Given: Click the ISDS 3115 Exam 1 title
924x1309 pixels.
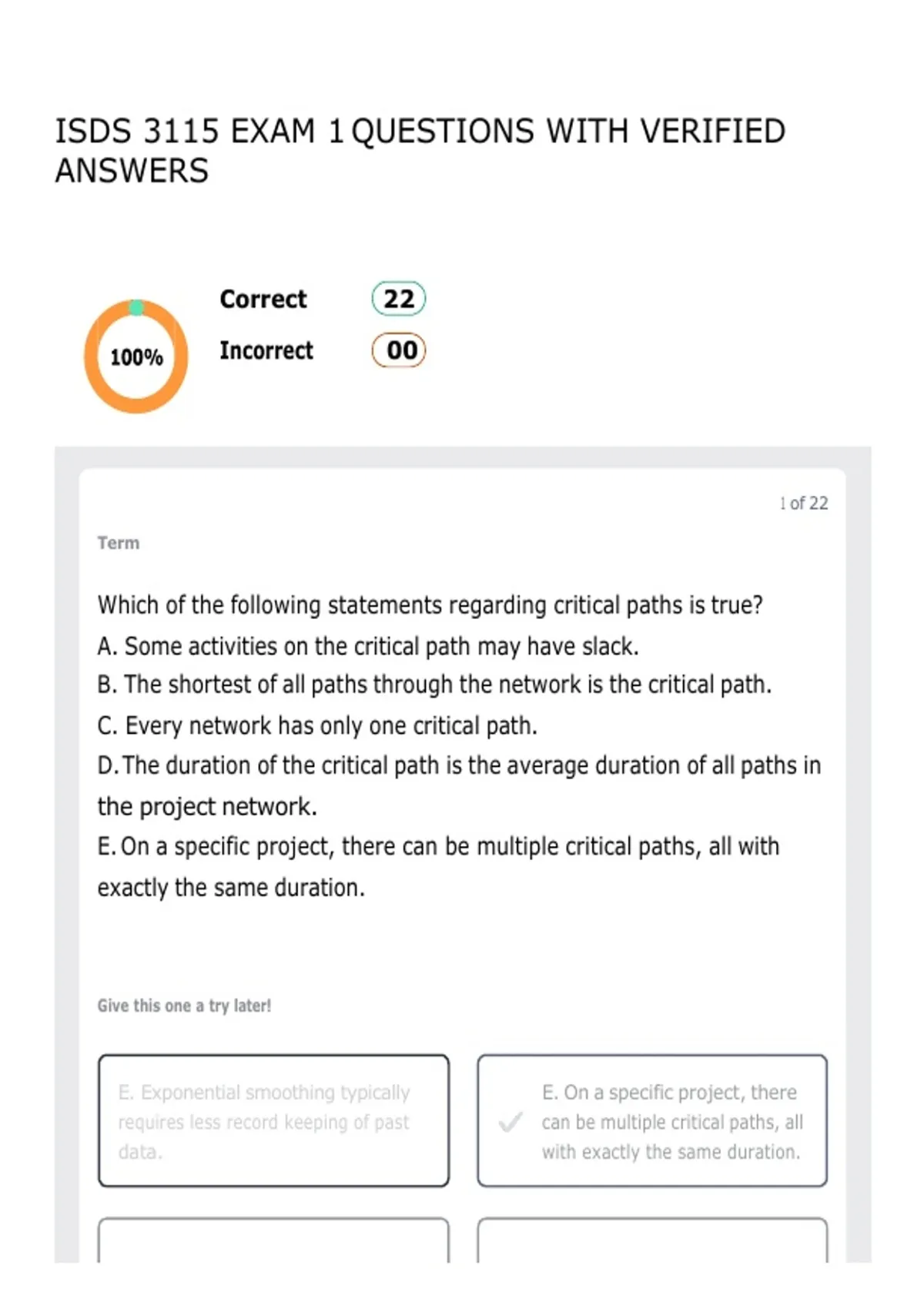Looking at the screenshot, I should point(420,151).
